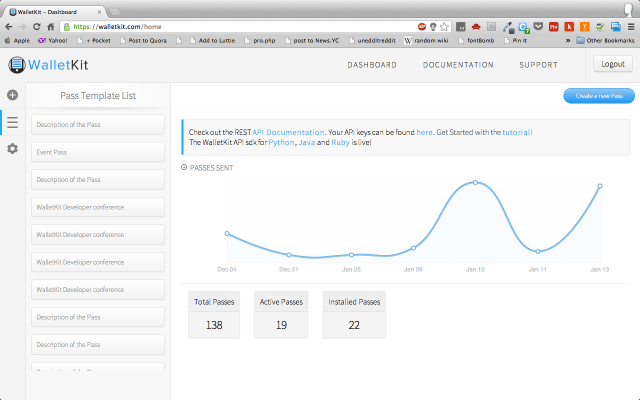Select the Event Pass template

[98, 152]
